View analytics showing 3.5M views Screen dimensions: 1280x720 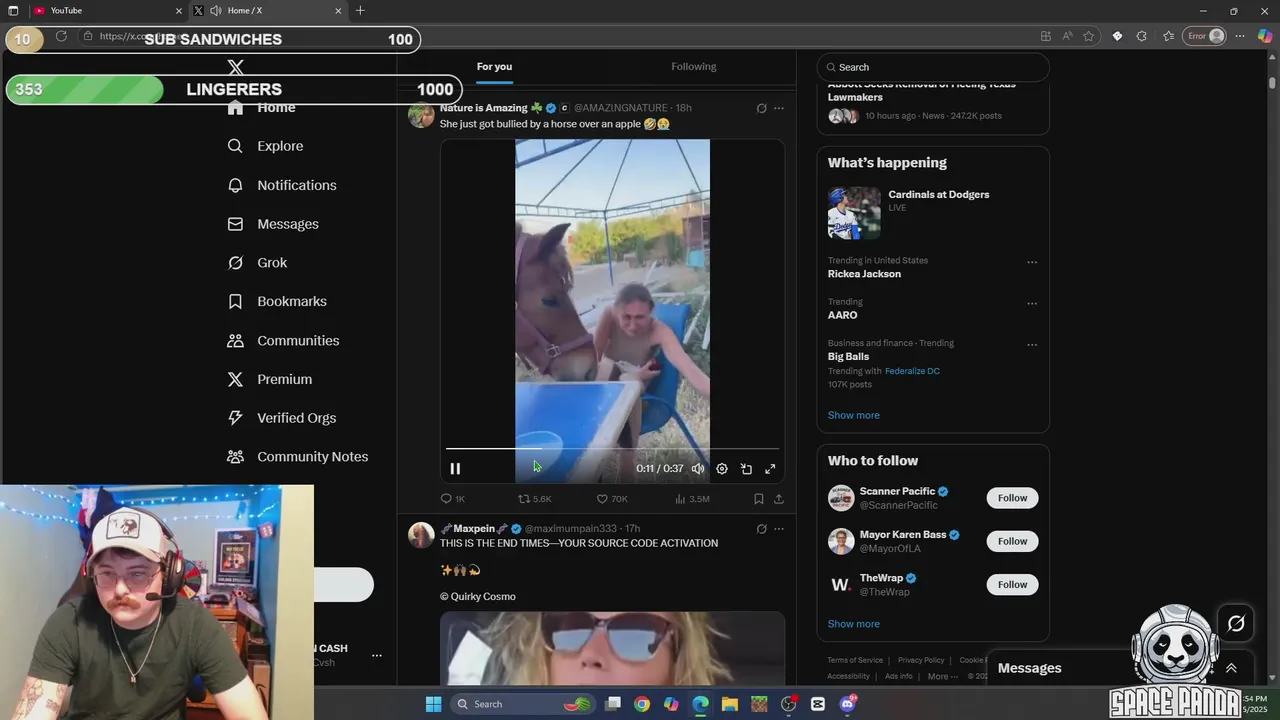692,498
